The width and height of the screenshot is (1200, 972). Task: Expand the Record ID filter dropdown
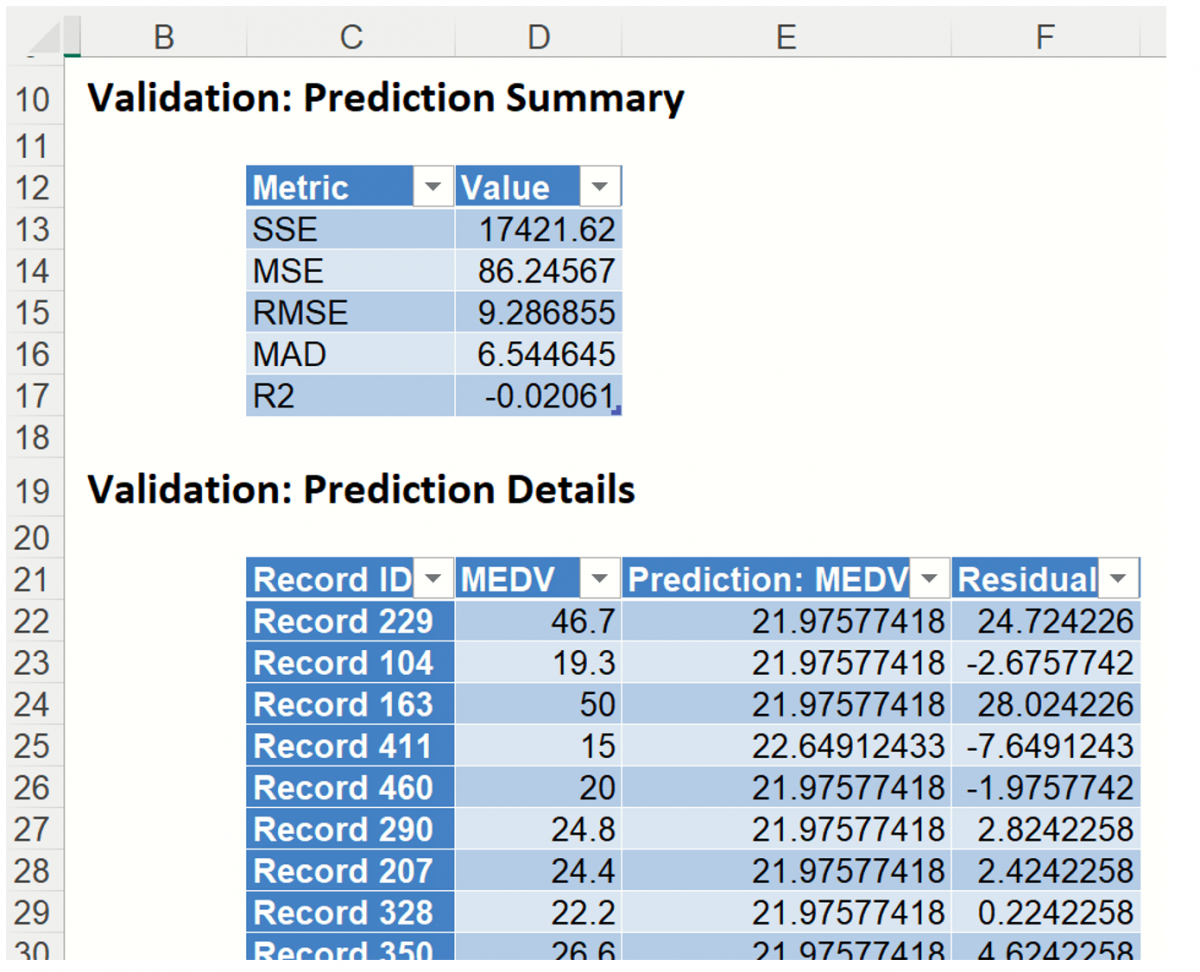click(x=433, y=579)
